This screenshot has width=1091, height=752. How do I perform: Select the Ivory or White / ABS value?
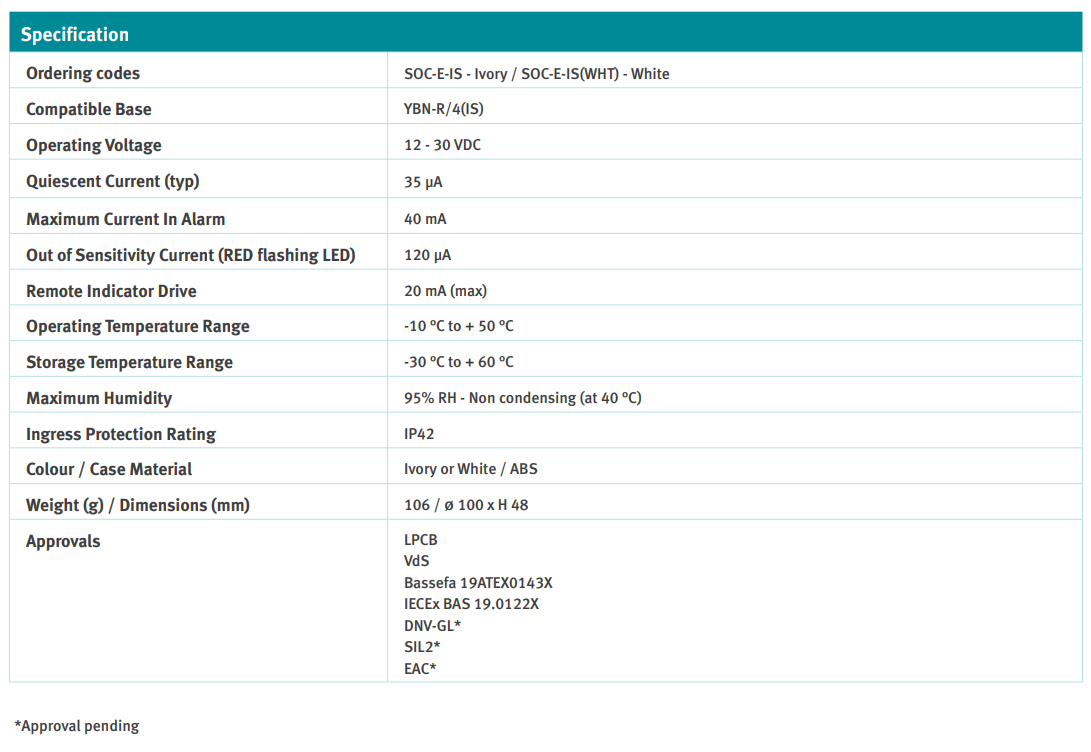[x=470, y=469]
